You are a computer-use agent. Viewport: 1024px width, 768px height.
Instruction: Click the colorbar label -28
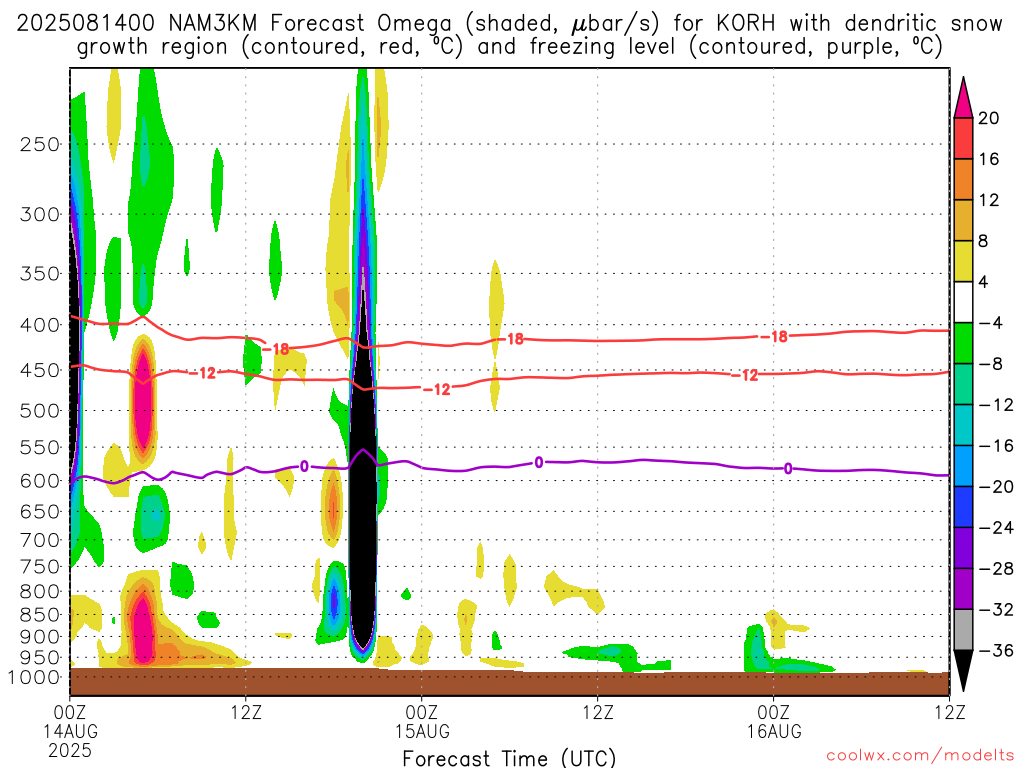[996, 569]
